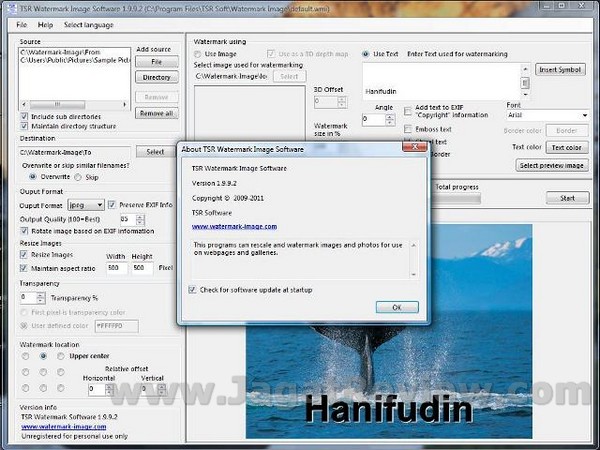Click the Transparency % spinner arrows
This screenshot has height=450, width=600.
coord(40,297)
